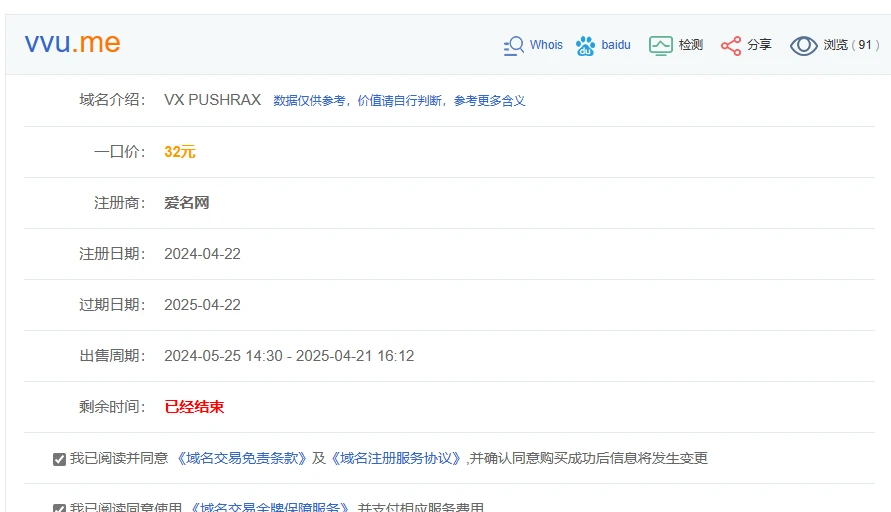Screen dimensions: 891x512
Task: Open the baidu text link
Action: 616,45
